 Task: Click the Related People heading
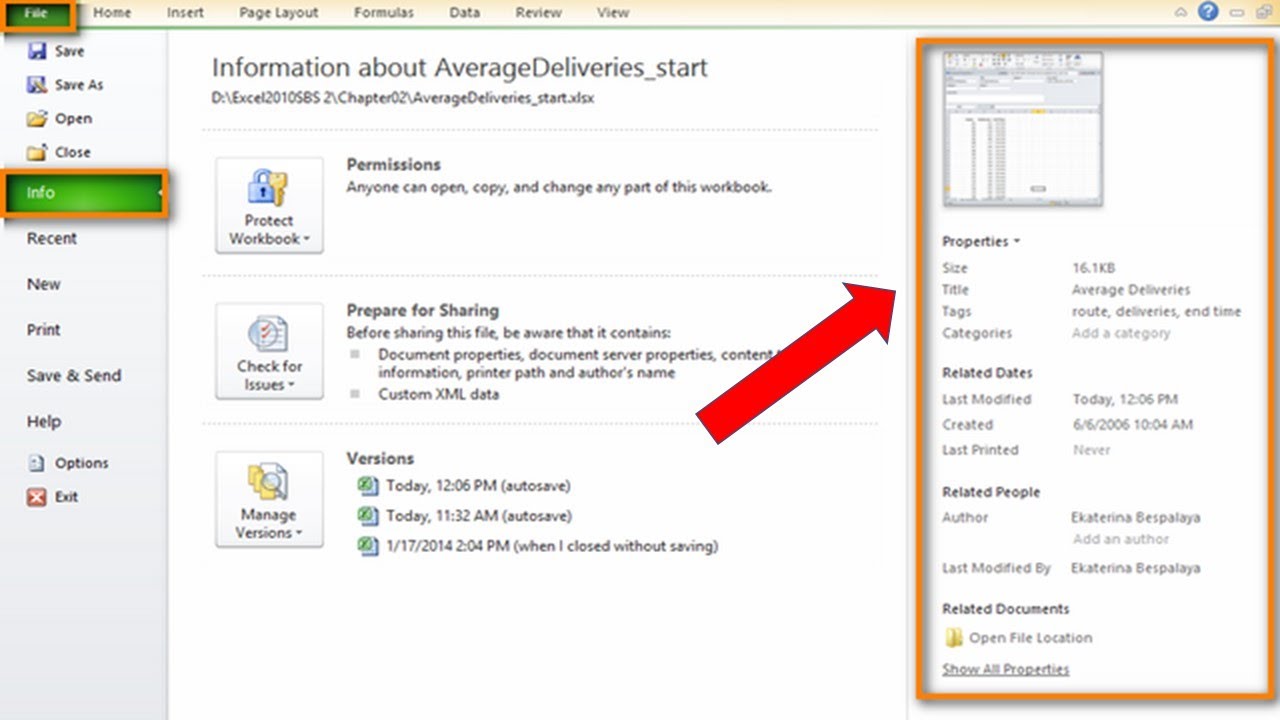coord(991,492)
